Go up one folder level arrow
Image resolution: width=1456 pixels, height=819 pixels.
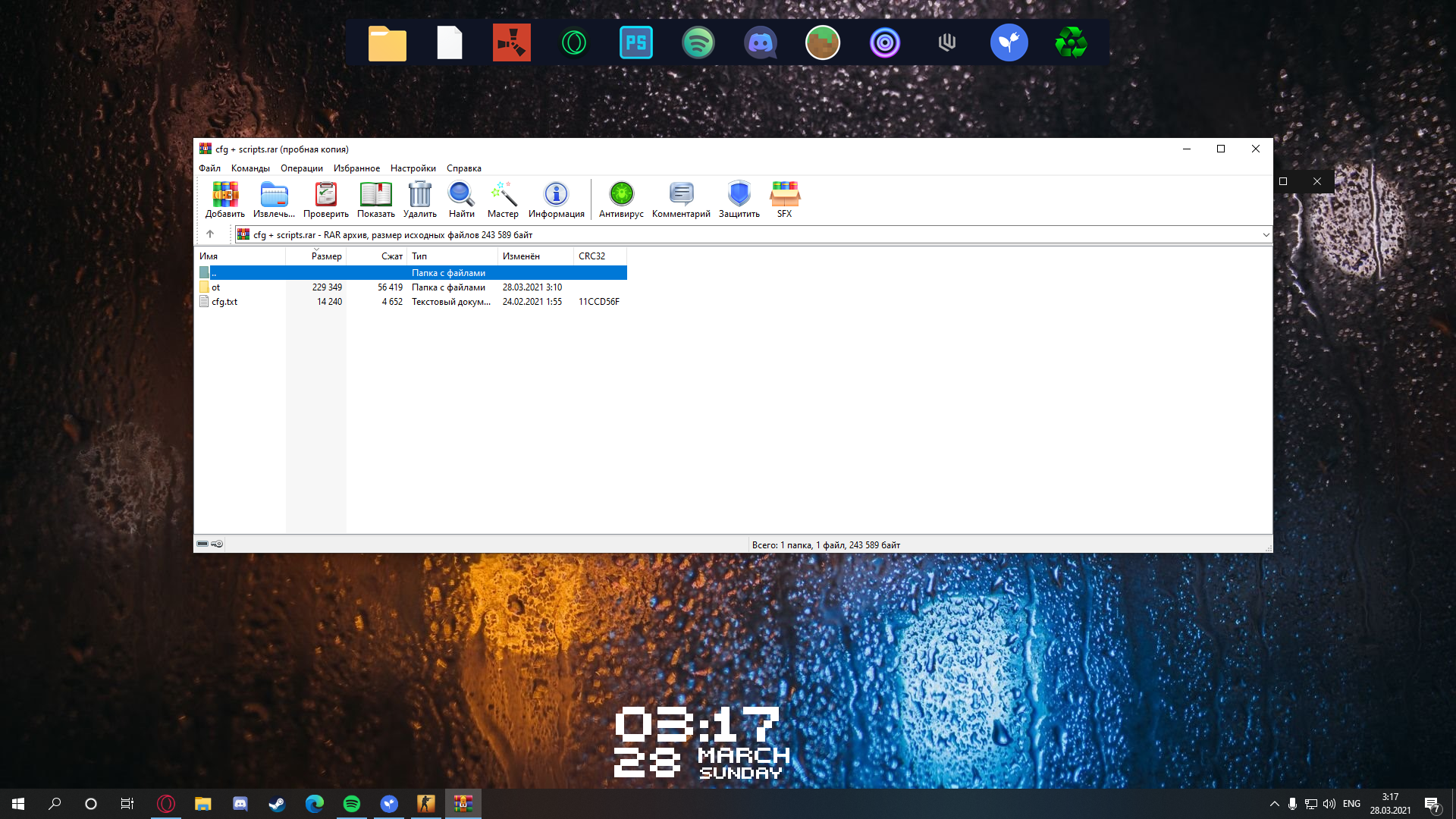210,234
